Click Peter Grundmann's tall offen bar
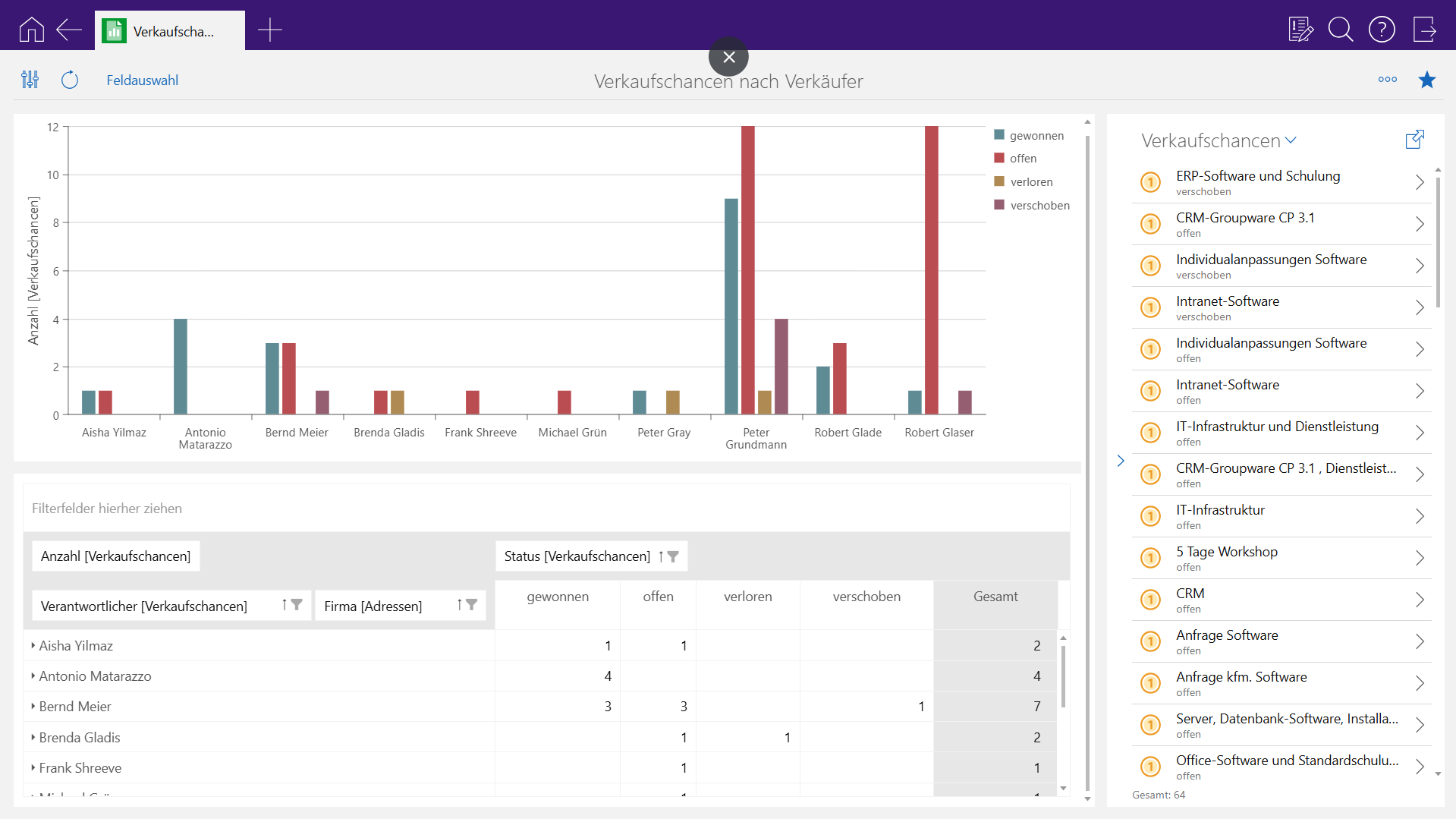The image size is (1456, 819). [748, 270]
